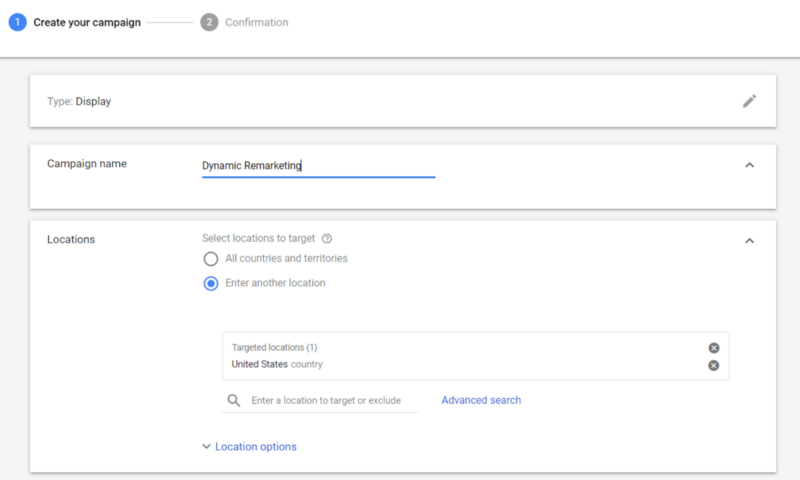Open the Advanced search link
The height and width of the screenshot is (480, 800).
pyautogui.click(x=481, y=400)
